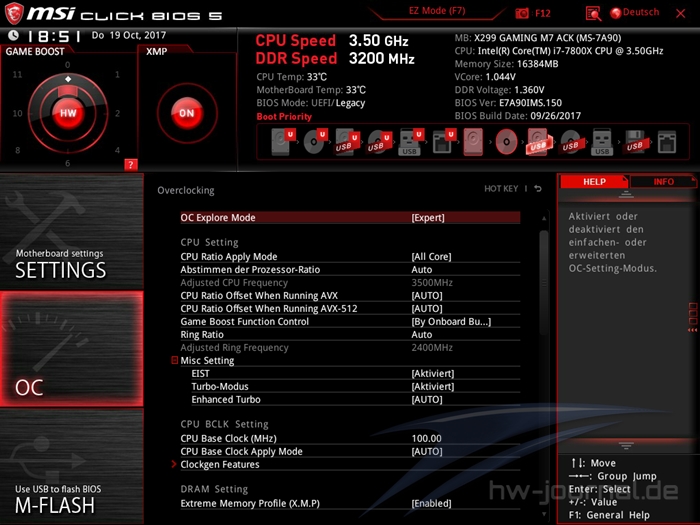Take a screenshot with the F12 camera icon
The width and height of the screenshot is (700, 525).
(521, 13)
